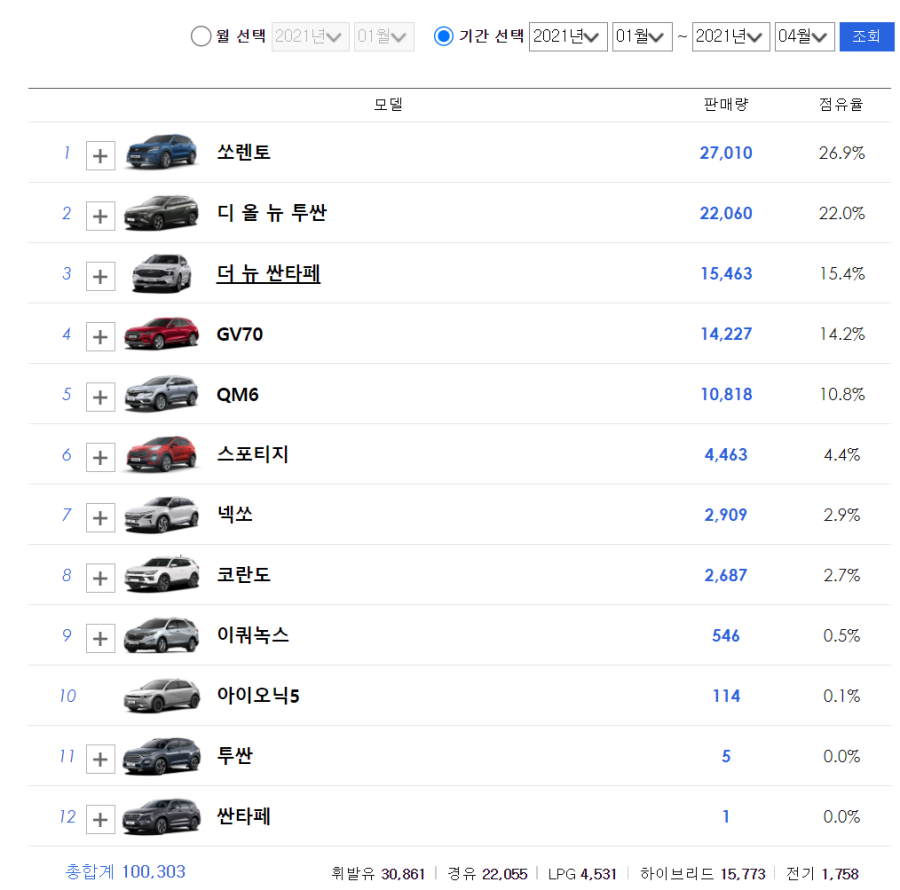The height and width of the screenshot is (890, 900).
Task: Expand the QM6 row plus button
Action: coord(100,397)
